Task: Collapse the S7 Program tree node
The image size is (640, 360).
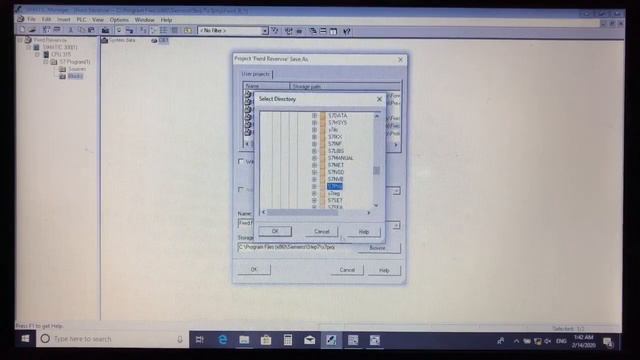Action: pos(46,62)
